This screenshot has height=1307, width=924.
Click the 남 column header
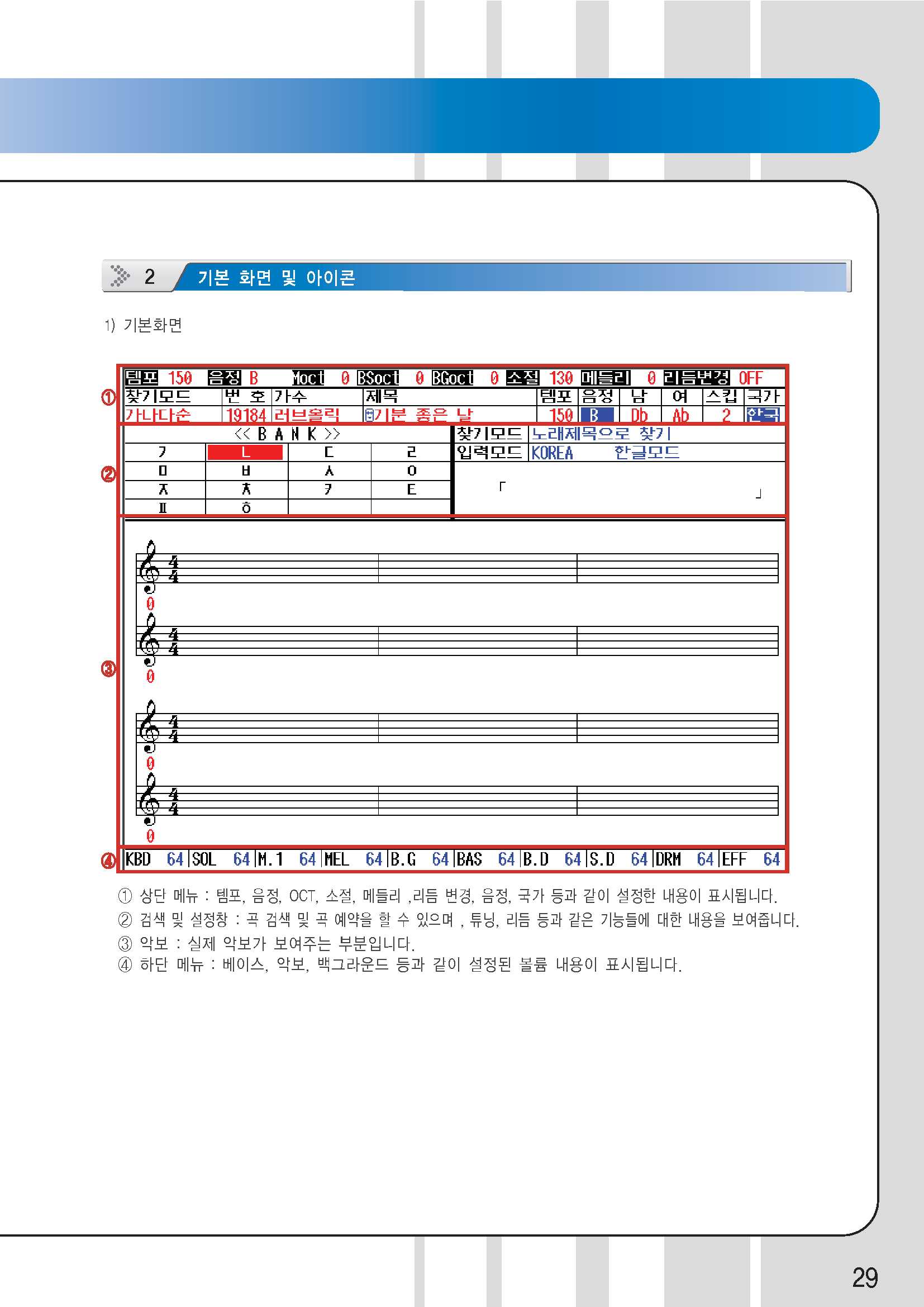pyautogui.click(x=640, y=396)
